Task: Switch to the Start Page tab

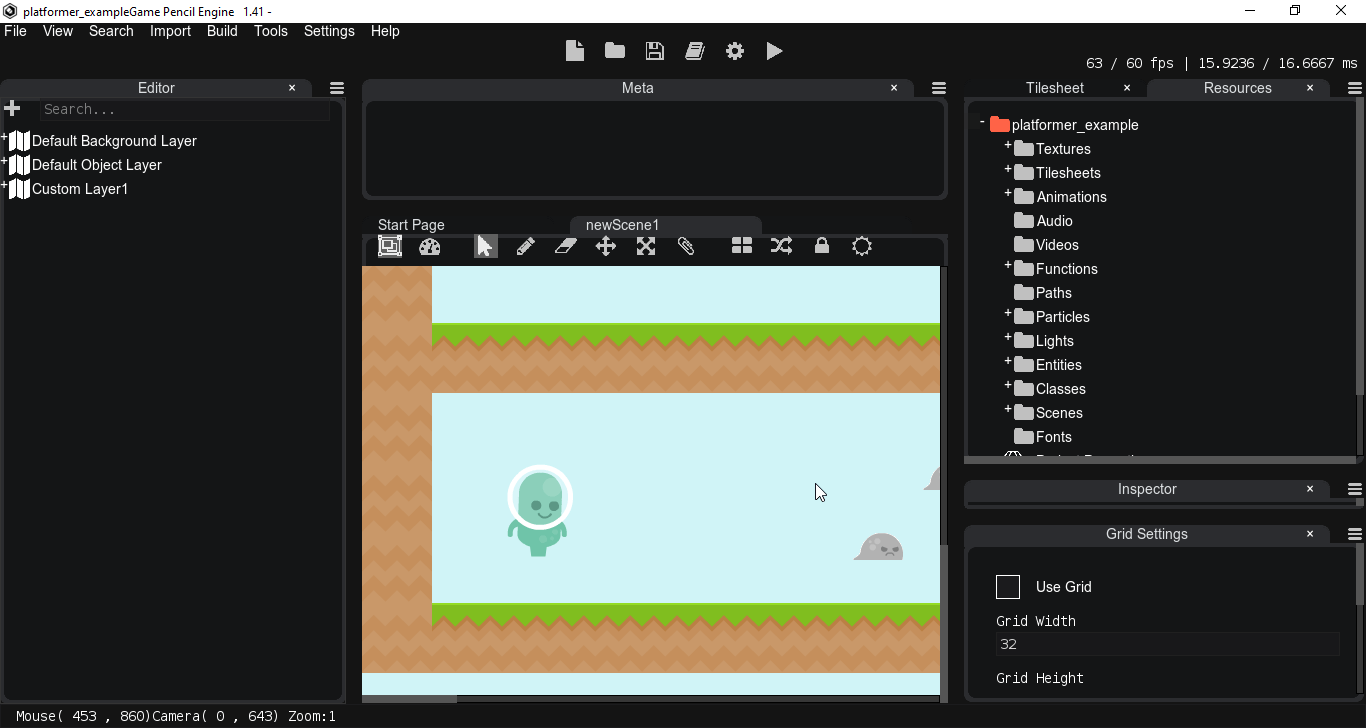Action: pos(410,224)
